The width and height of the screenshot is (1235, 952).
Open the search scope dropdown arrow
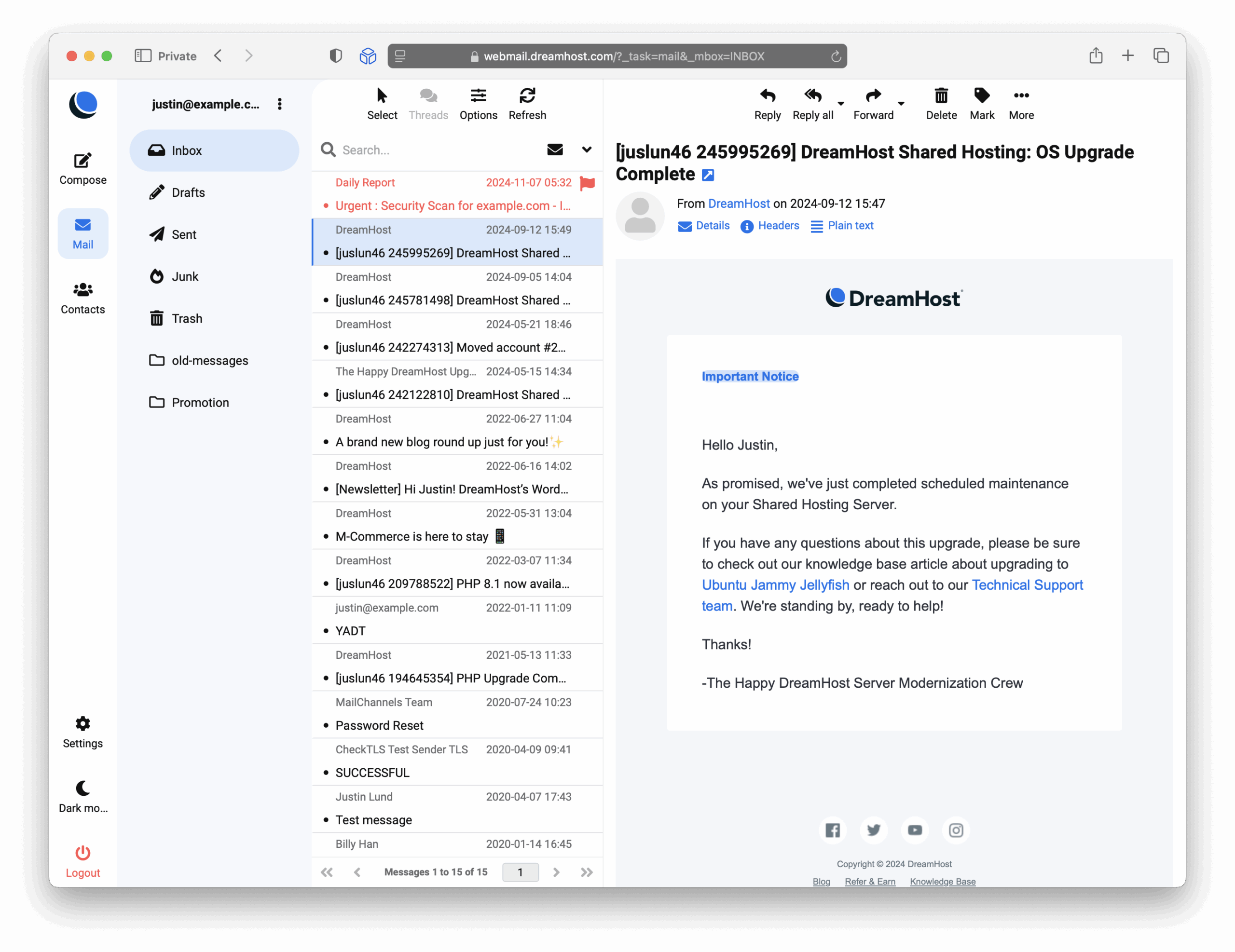pyautogui.click(x=587, y=150)
